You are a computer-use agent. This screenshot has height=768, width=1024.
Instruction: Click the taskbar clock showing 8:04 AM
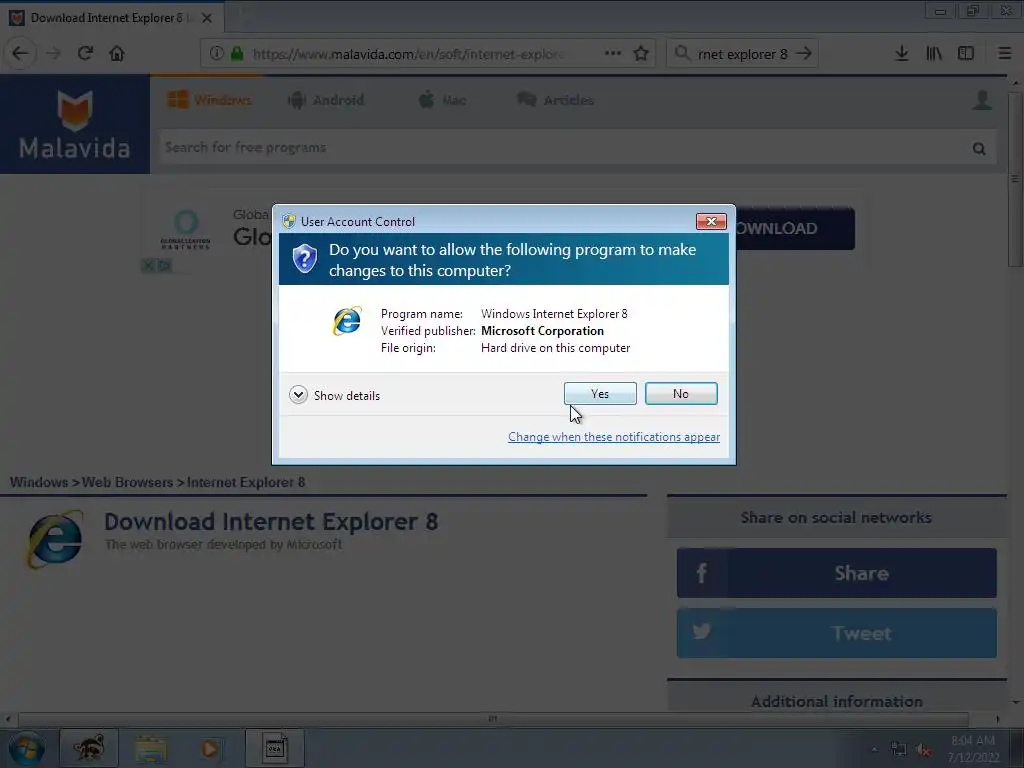(973, 748)
